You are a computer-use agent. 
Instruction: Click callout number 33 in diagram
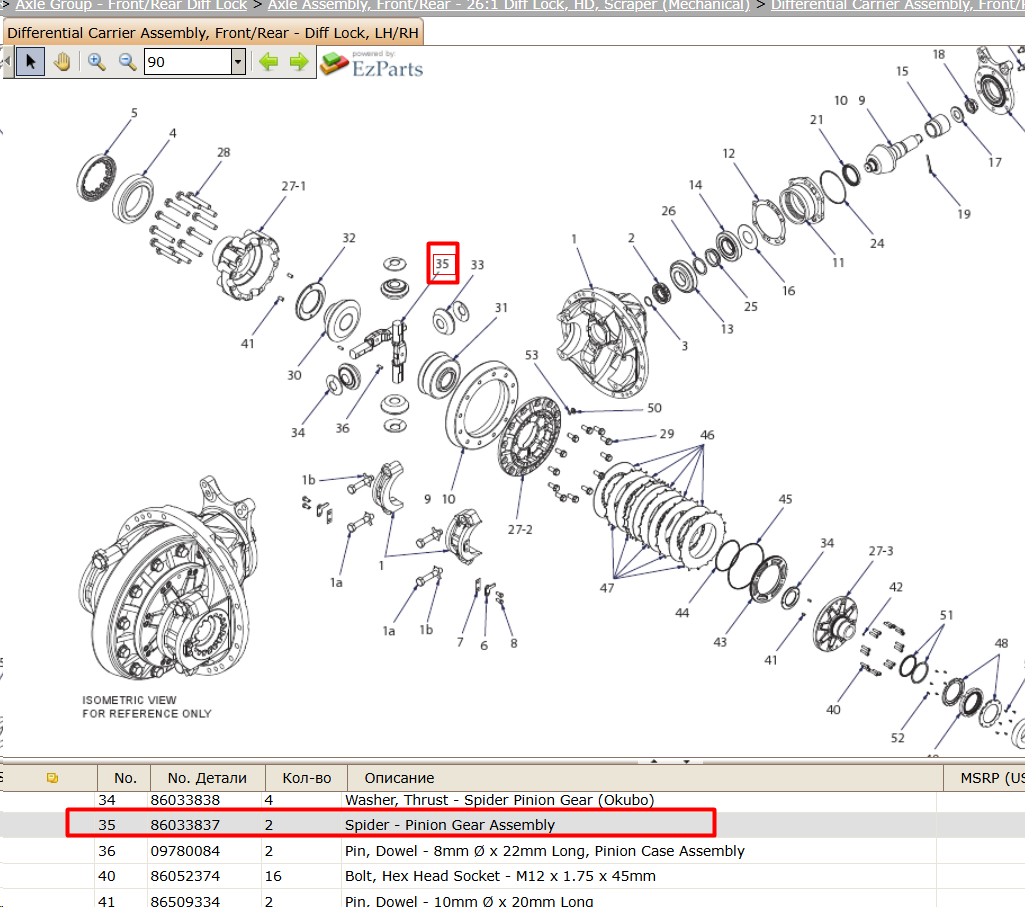[x=477, y=265]
